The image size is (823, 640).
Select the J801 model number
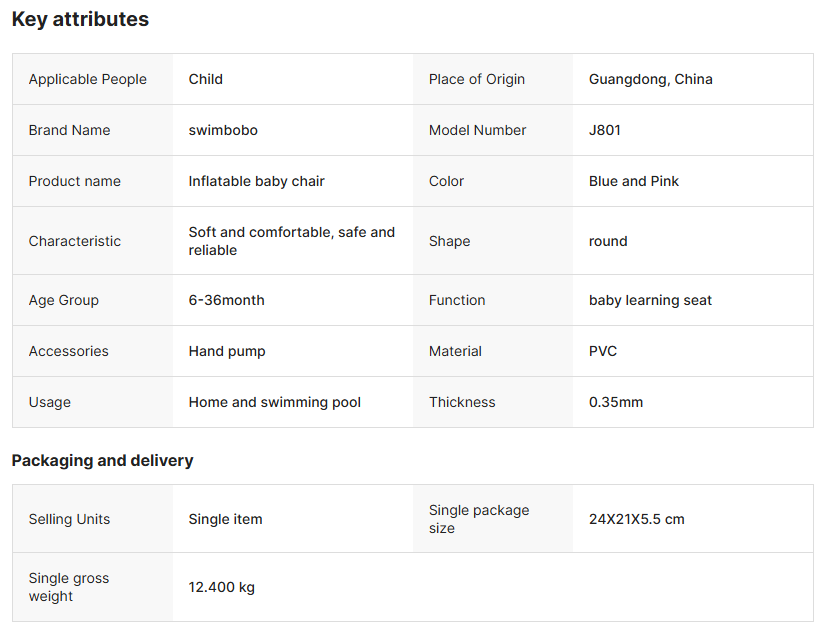tap(605, 130)
